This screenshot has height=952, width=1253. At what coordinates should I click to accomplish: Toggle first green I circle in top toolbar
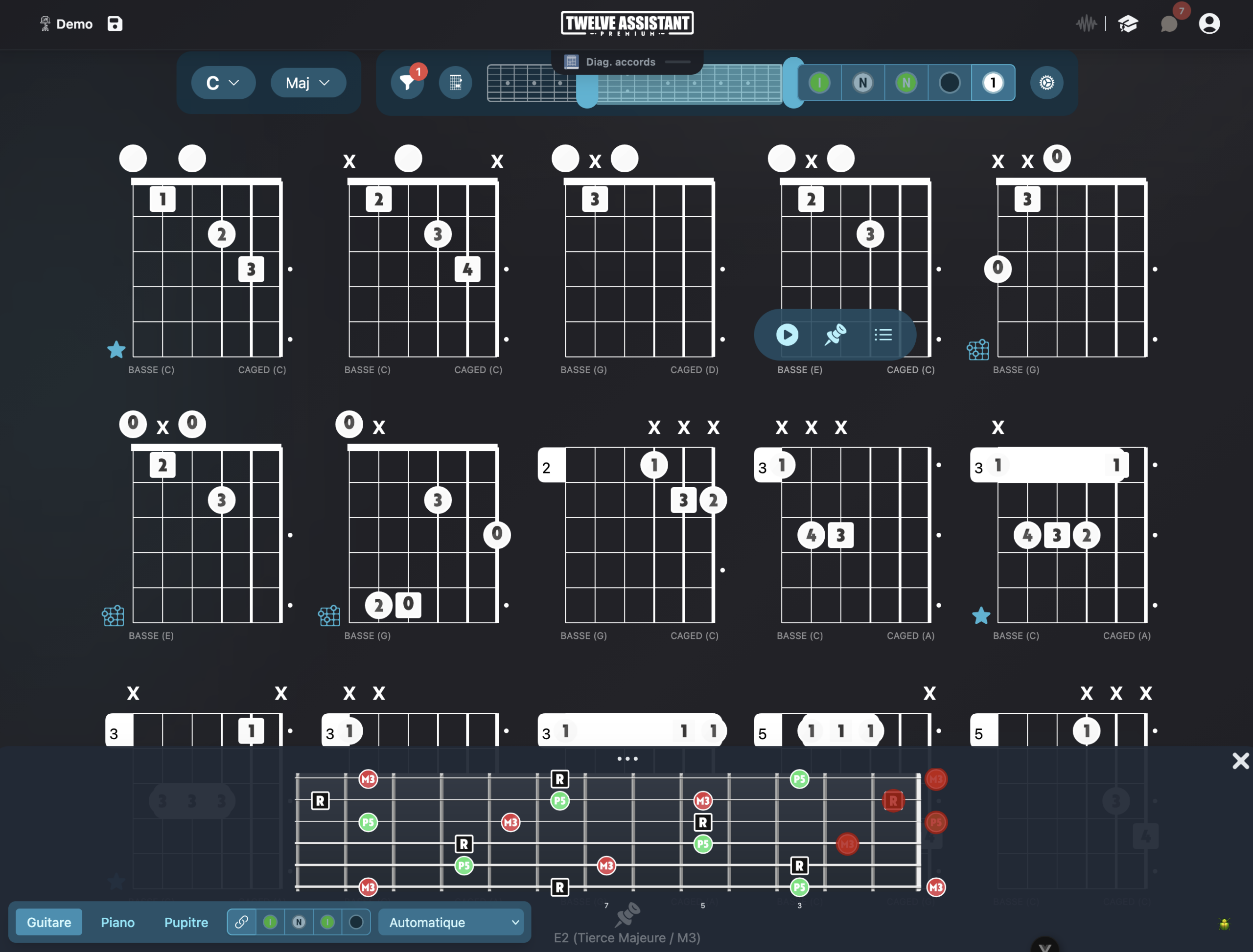point(819,83)
